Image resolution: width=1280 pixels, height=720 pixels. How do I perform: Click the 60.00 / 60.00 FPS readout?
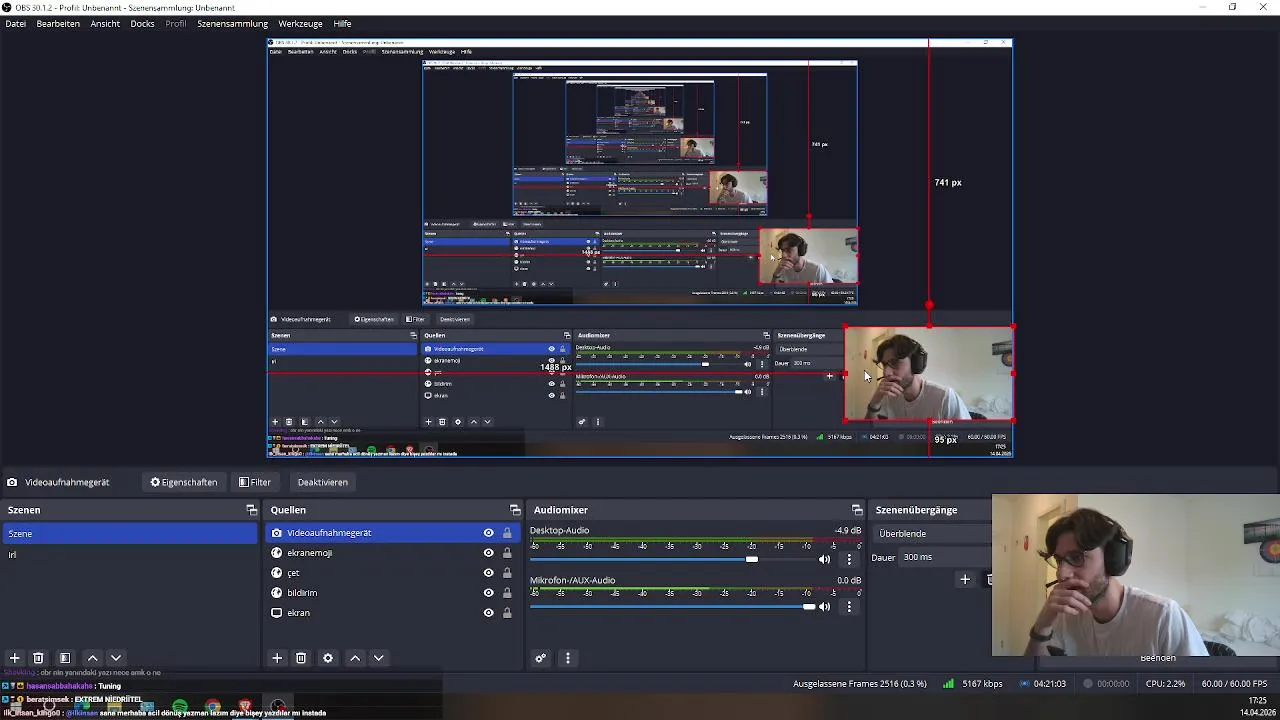coord(1235,684)
